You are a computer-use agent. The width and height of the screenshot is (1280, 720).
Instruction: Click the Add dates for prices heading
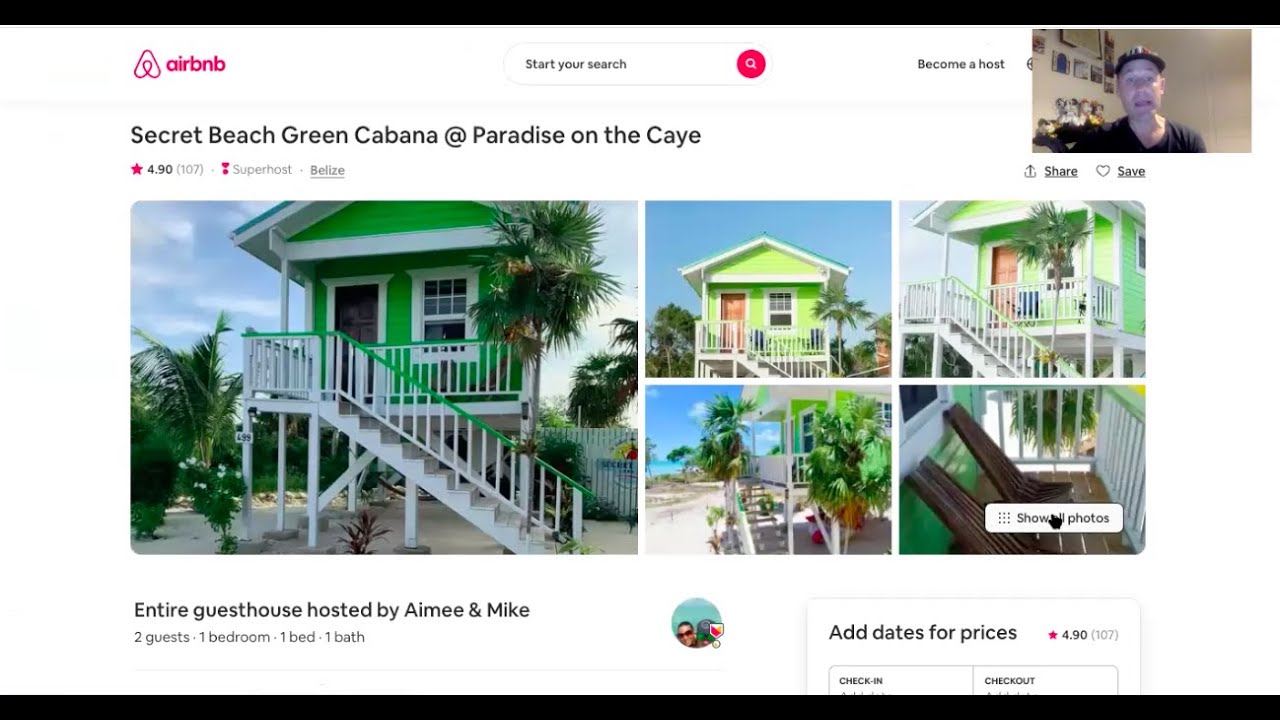tap(923, 633)
